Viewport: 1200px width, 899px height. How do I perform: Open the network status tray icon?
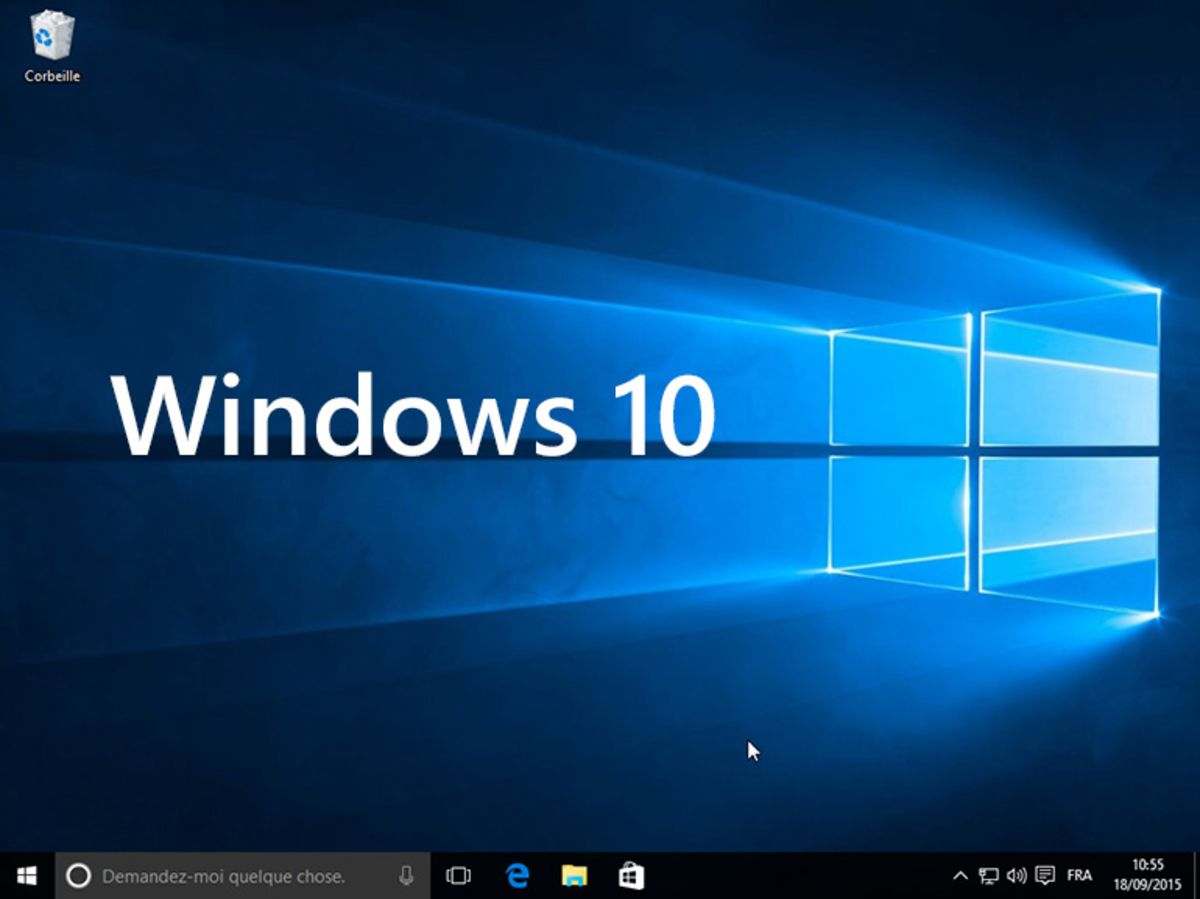(x=989, y=876)
